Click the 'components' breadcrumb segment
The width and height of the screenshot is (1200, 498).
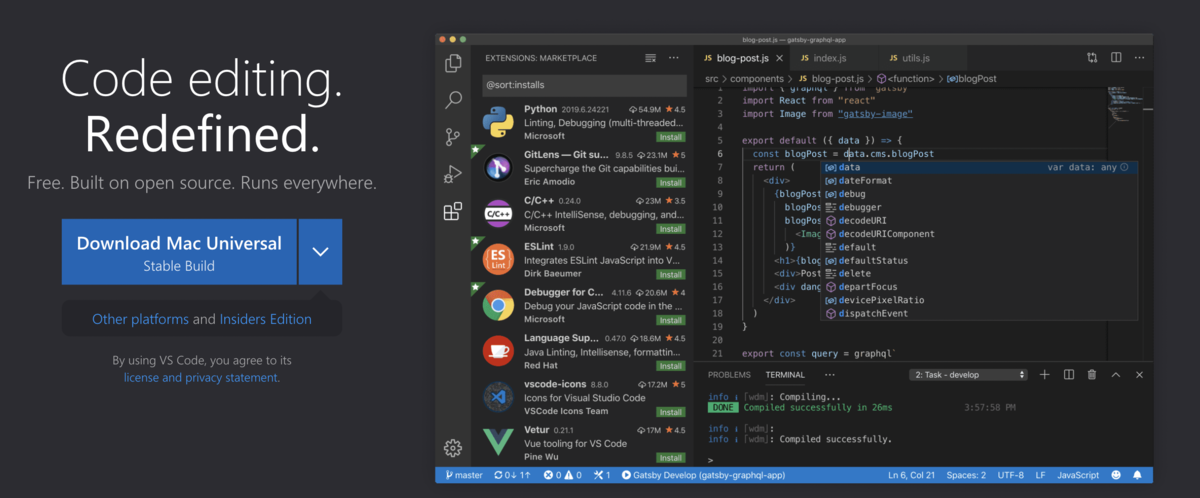[x=756, y=78]
